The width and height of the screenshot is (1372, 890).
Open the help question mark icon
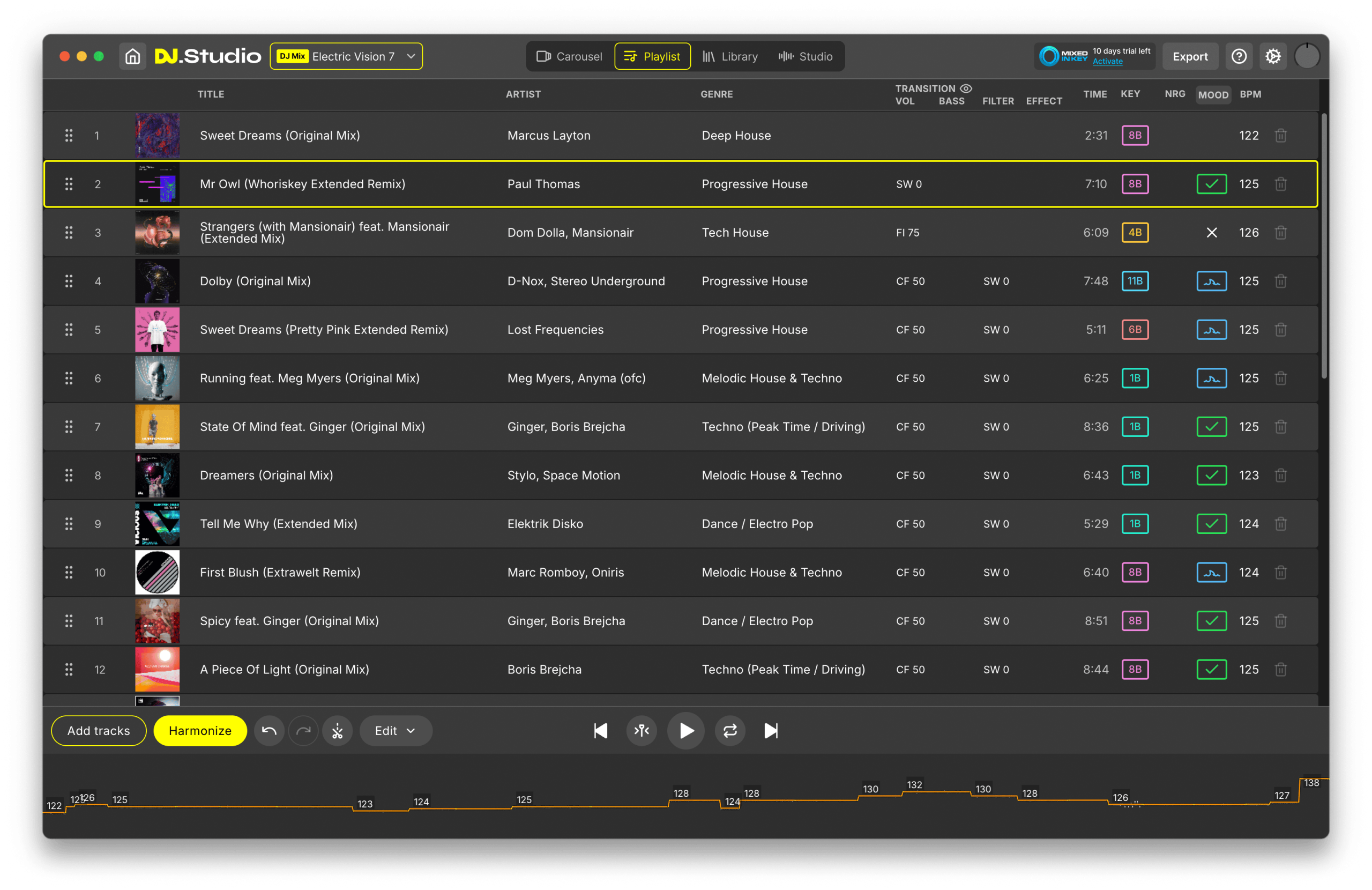point(1239,56)
